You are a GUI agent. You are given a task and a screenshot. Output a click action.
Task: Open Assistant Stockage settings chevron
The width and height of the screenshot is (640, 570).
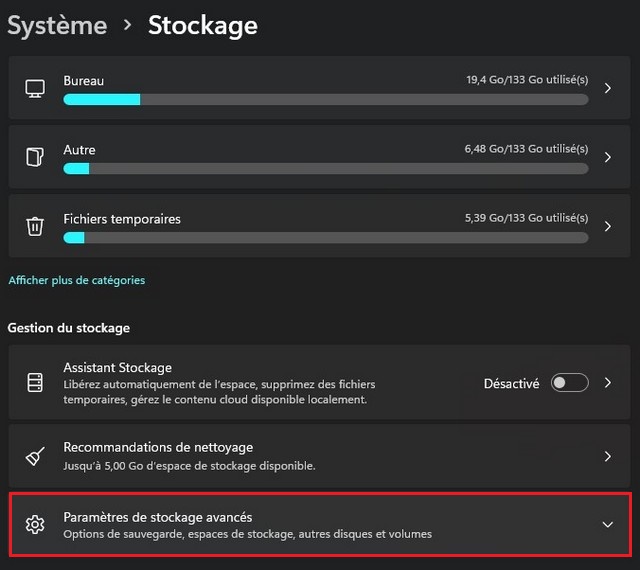[x=608, y=383]
